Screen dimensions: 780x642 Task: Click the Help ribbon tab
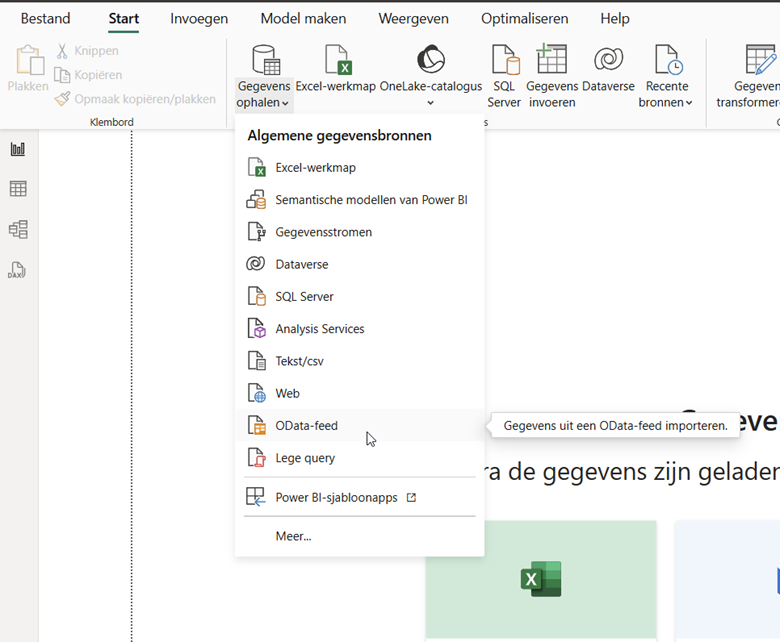(615, 18)
